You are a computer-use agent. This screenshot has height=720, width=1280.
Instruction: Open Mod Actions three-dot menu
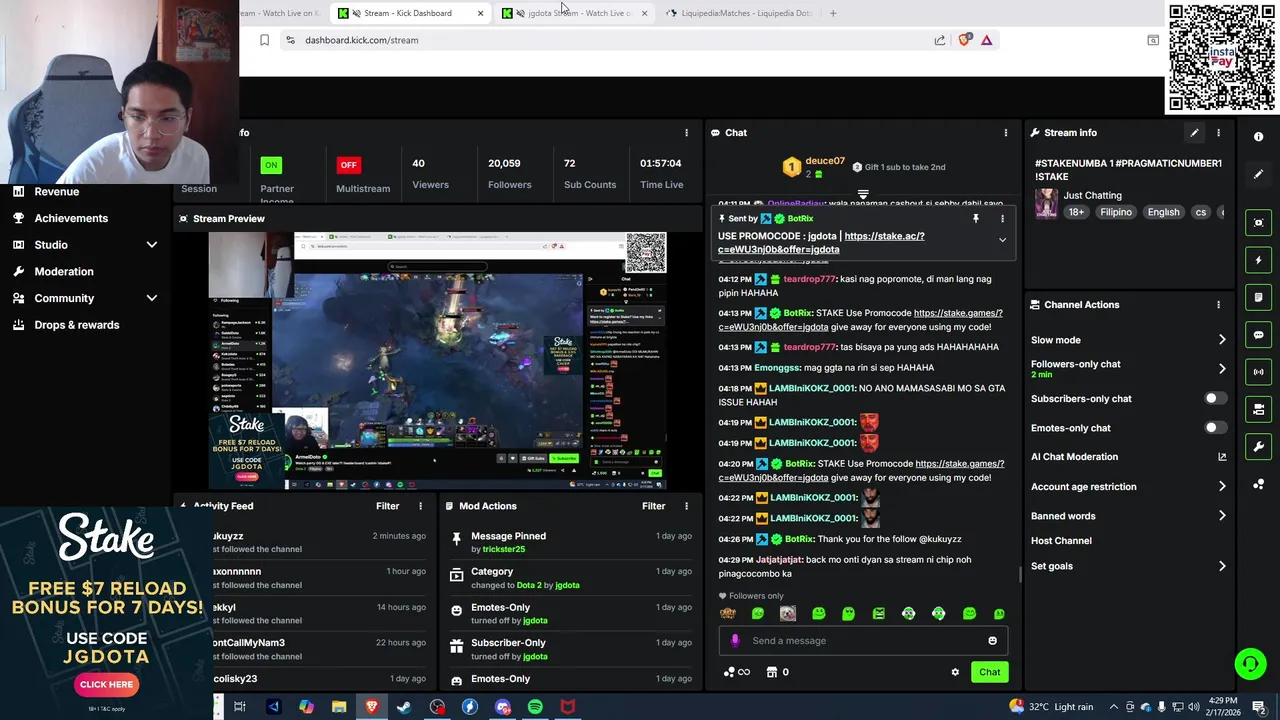tap(686, 506)
